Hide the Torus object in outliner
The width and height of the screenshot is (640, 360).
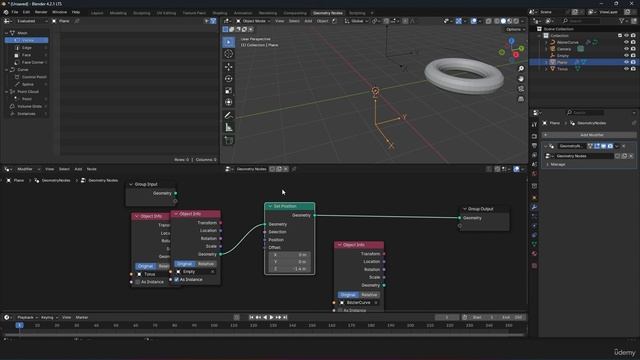(x=627, y=69)
